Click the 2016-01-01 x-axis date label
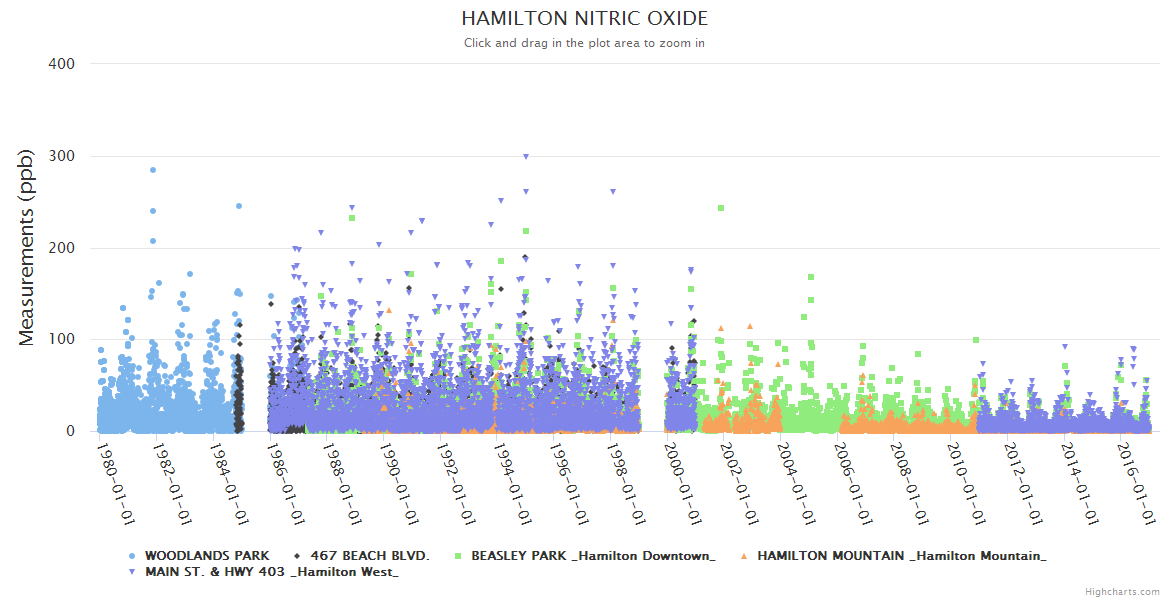Screen dimensions: 1170x600 [1136, 483]
